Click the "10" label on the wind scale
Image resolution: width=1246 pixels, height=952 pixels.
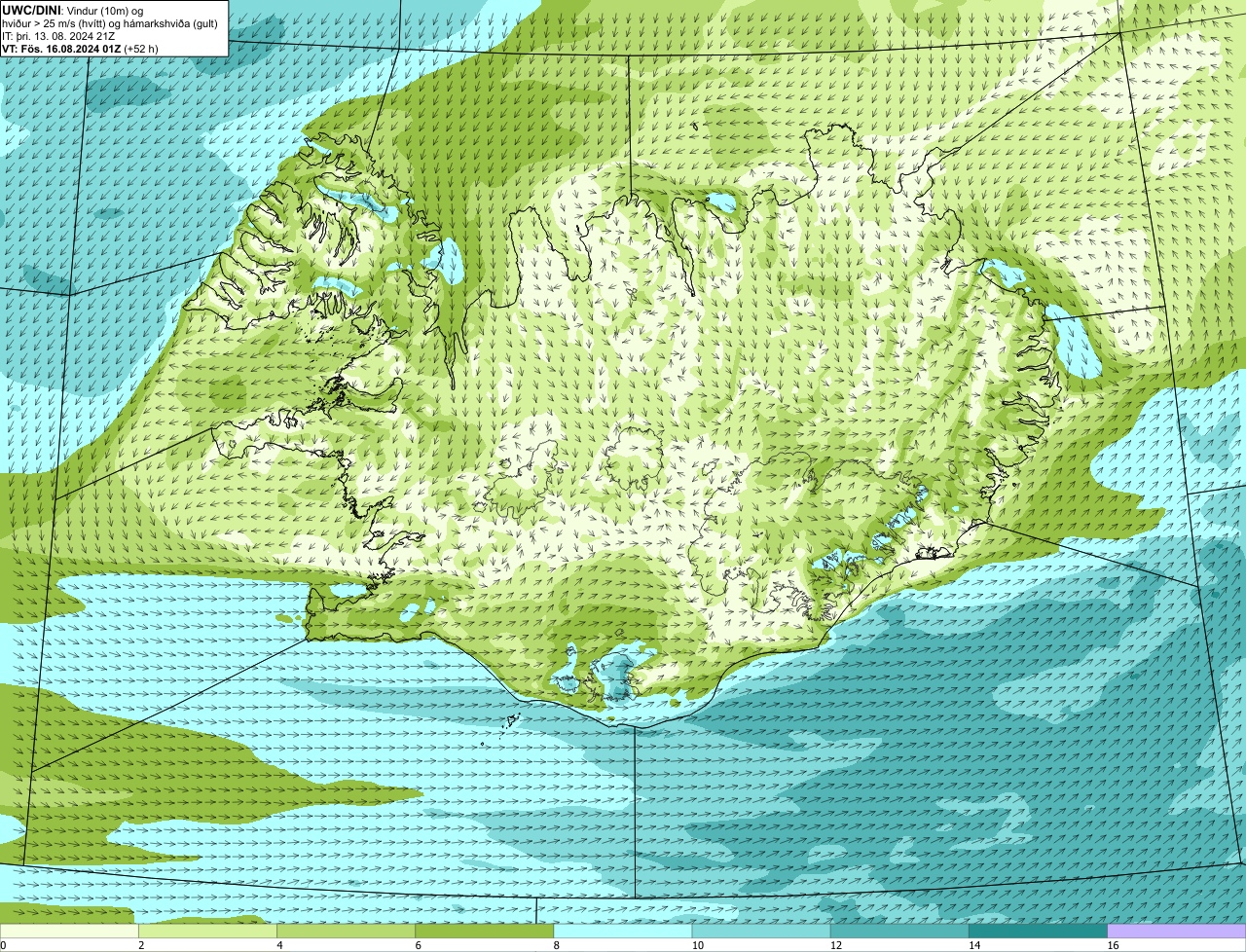coord(697,945)
